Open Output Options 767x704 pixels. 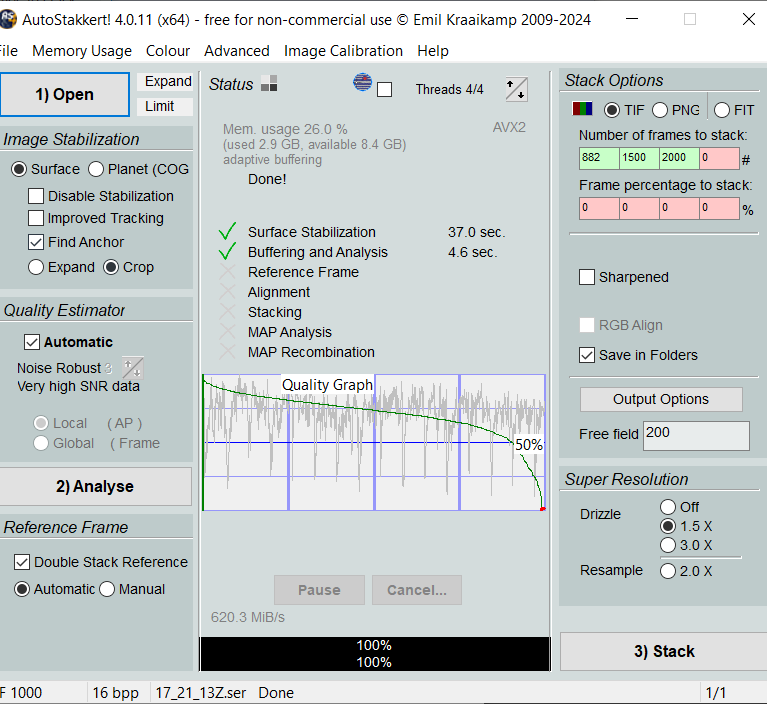tap(661, 399)
